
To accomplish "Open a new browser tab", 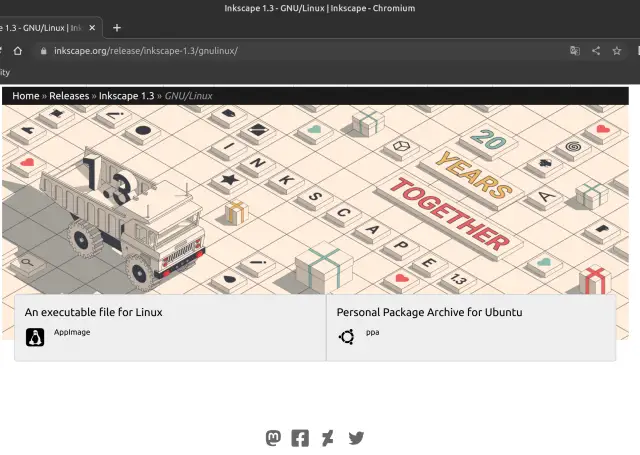I will pyautogui.click(x=117, y=28).
